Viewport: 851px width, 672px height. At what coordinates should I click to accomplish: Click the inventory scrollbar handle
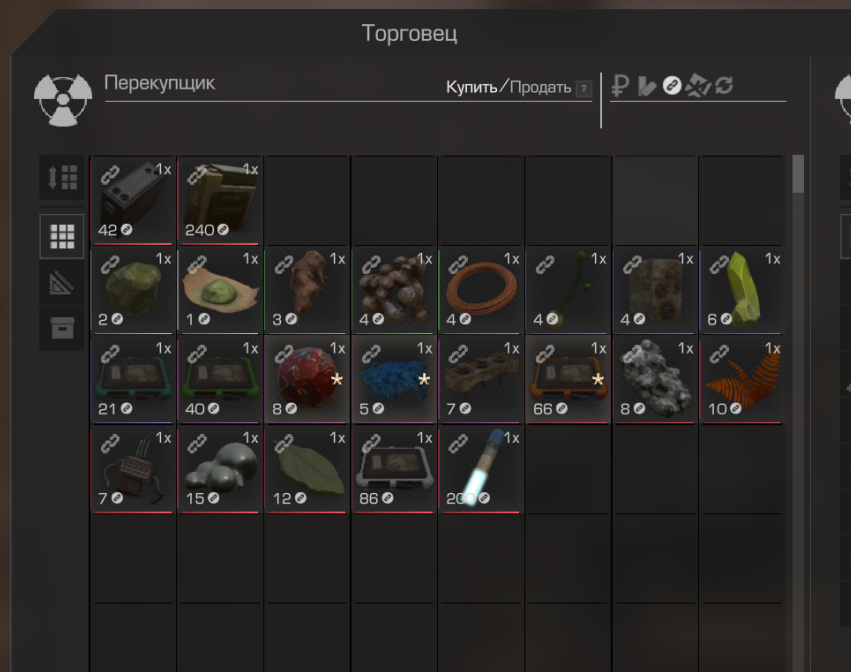(x=798, y=174)
